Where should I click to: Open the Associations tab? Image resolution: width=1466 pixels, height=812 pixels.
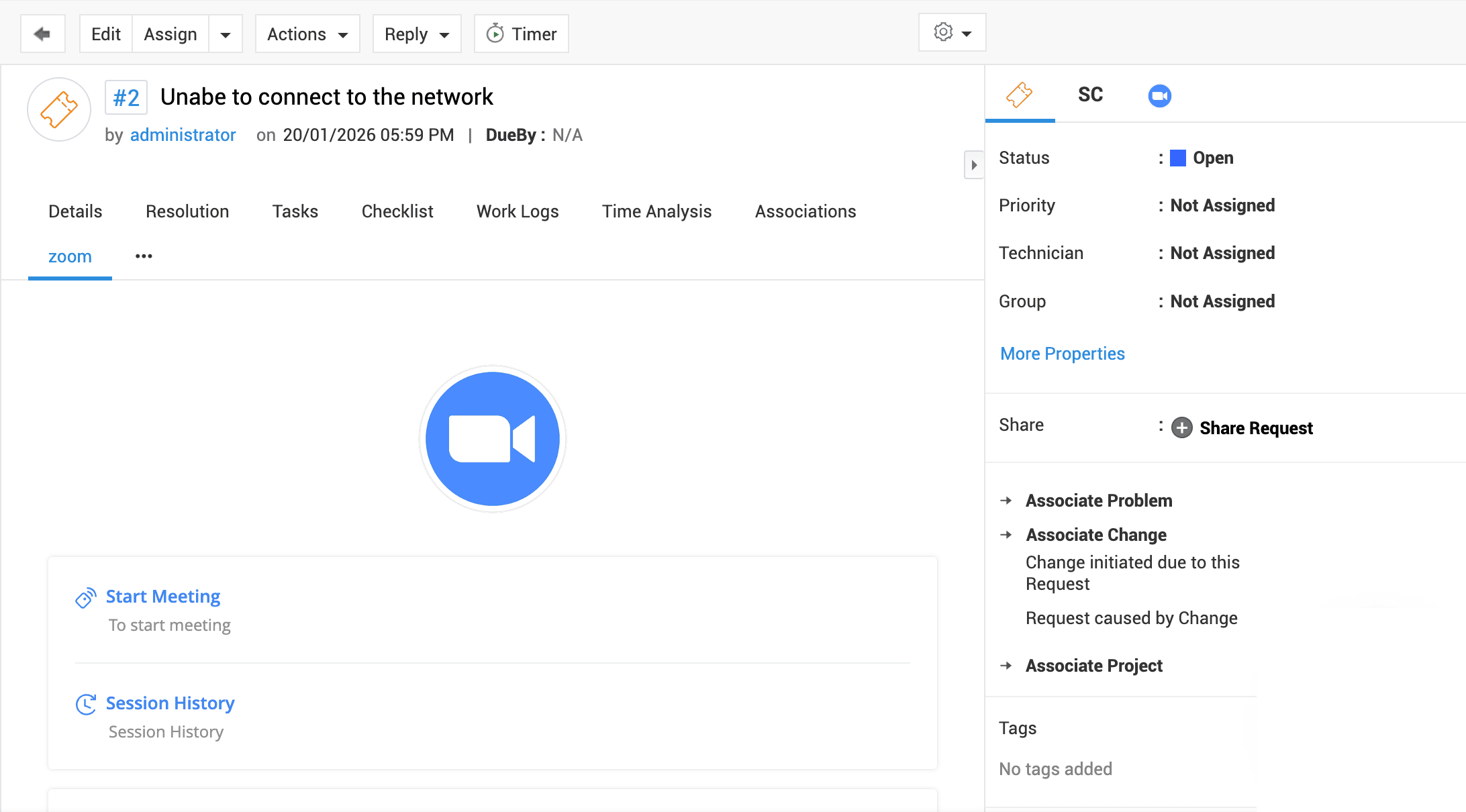(805, 211)
